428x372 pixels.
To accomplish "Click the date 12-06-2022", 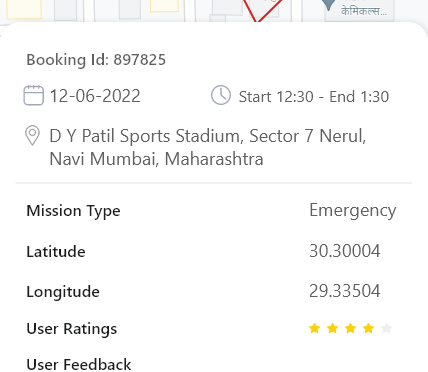I will (95, 96).
